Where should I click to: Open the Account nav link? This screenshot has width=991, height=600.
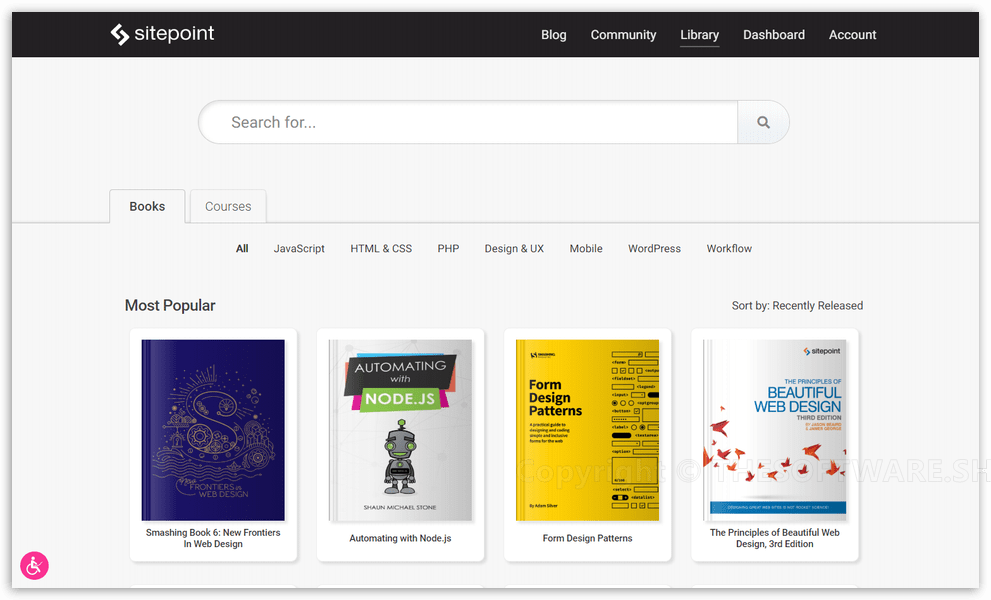click(x=852, y=35)
